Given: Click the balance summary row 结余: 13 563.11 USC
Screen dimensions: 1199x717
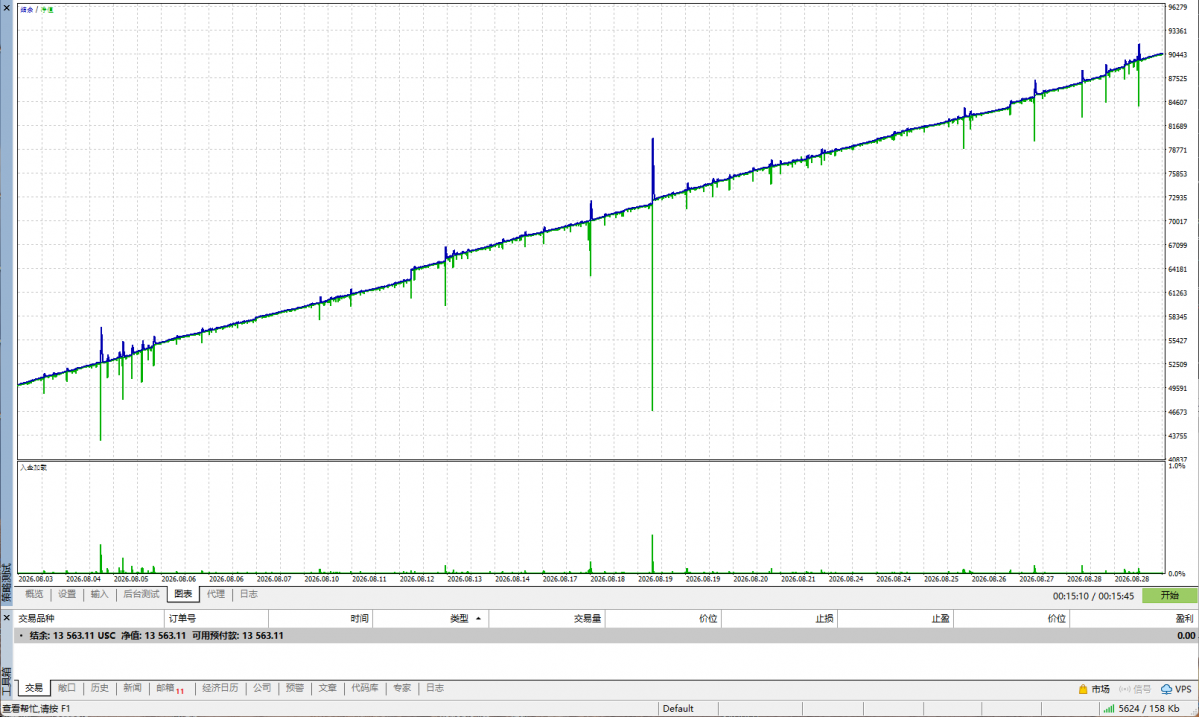Looking at the screenshot, I should pyautogui.click(x=606, y=636).
